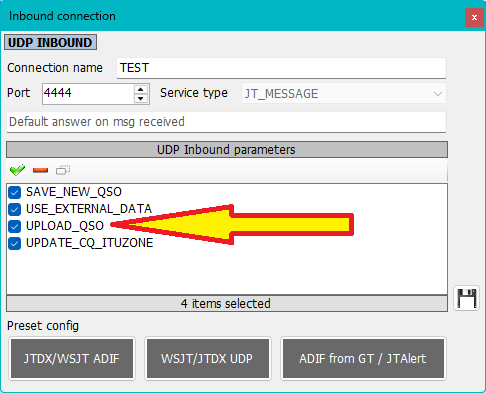Apply the WSJT/JTDX UDP preset
This screenshot has width=486, height=393.
[x=208, y=359]
